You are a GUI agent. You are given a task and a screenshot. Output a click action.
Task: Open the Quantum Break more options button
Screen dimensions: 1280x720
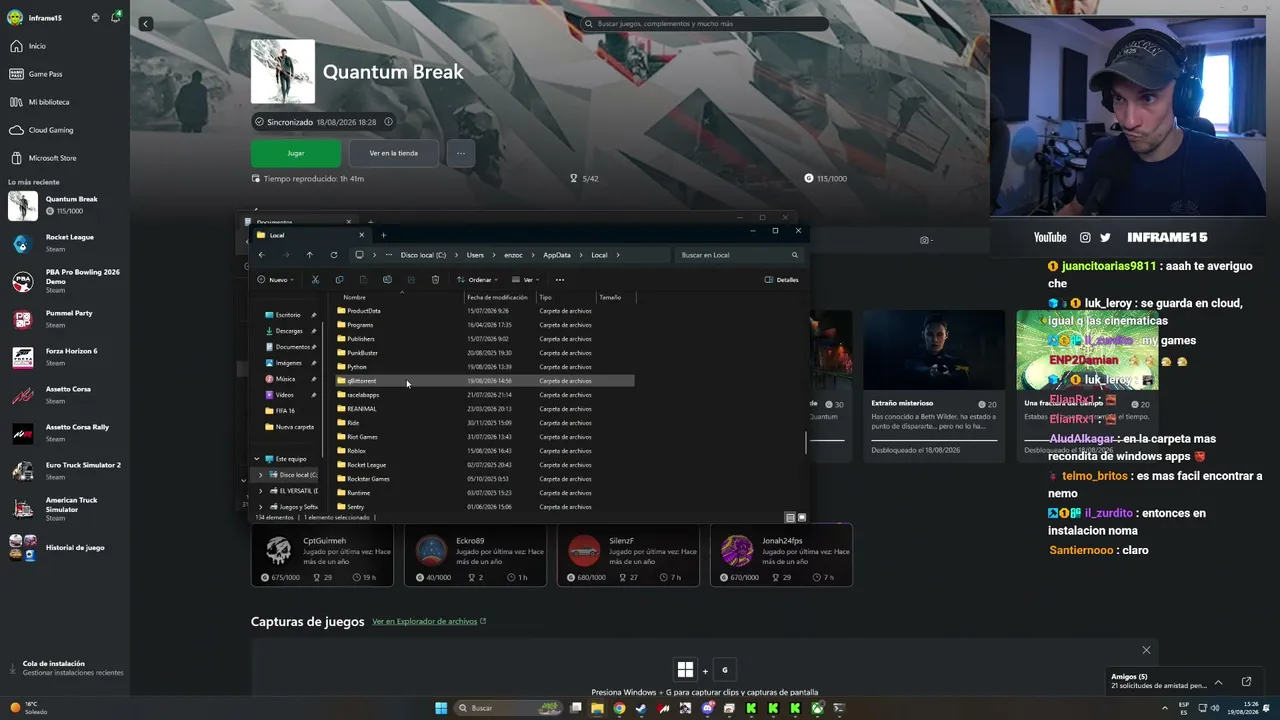click(461, 153)
